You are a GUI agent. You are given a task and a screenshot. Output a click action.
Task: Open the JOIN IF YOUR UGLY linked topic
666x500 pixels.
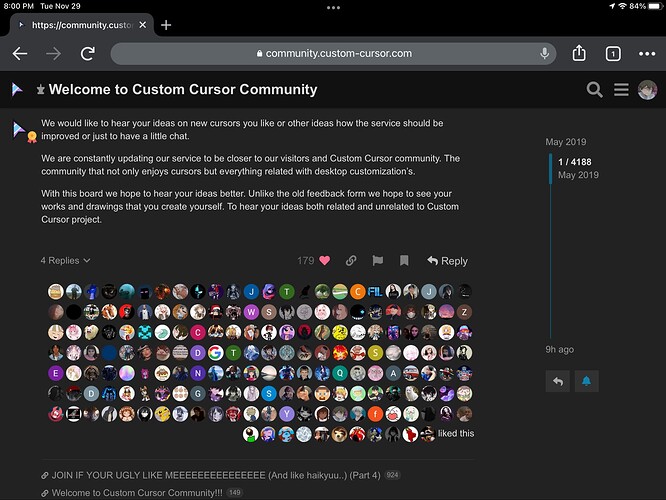point(216,475)
